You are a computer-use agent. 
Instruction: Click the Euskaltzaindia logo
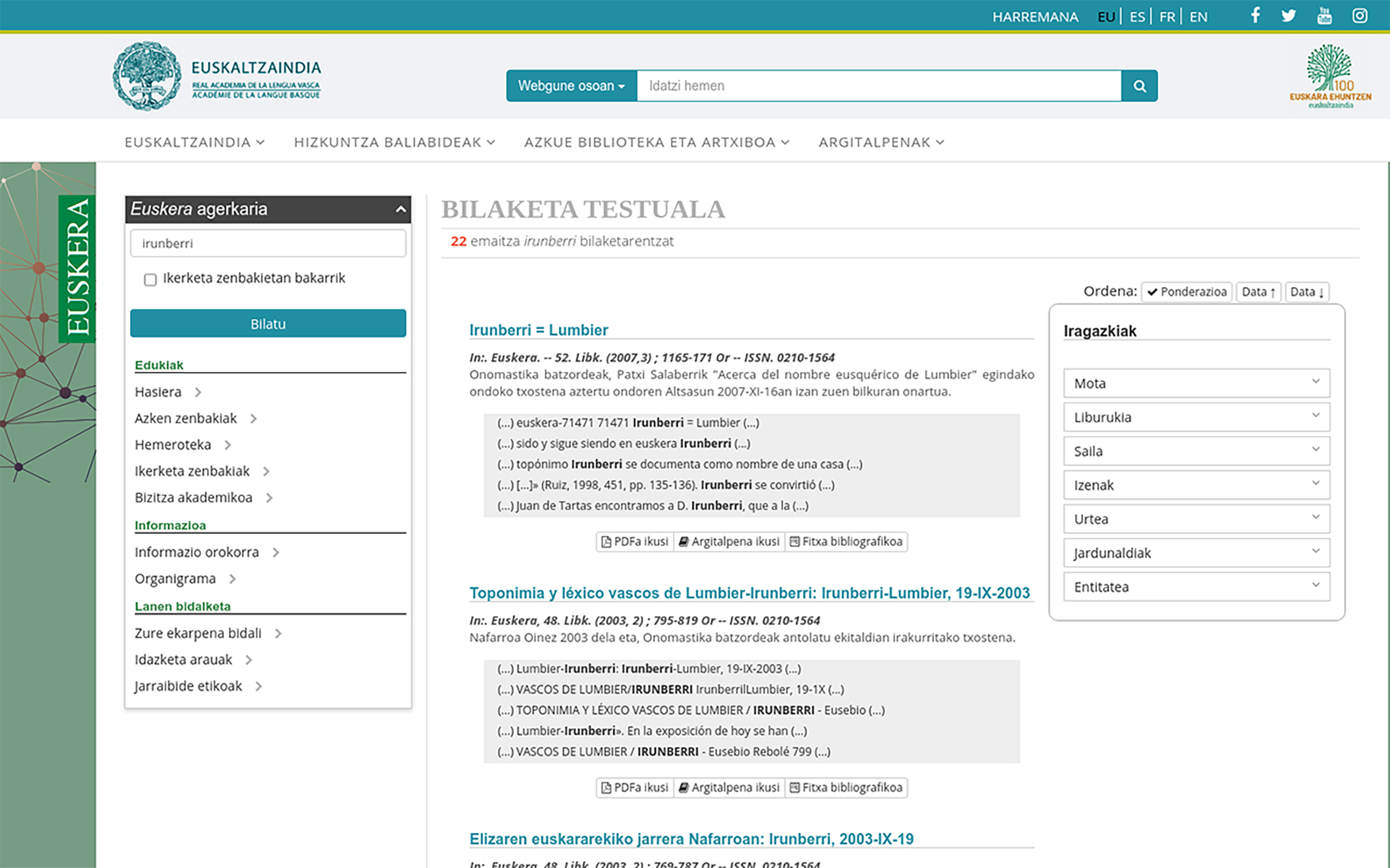click(x=217, y=76)
